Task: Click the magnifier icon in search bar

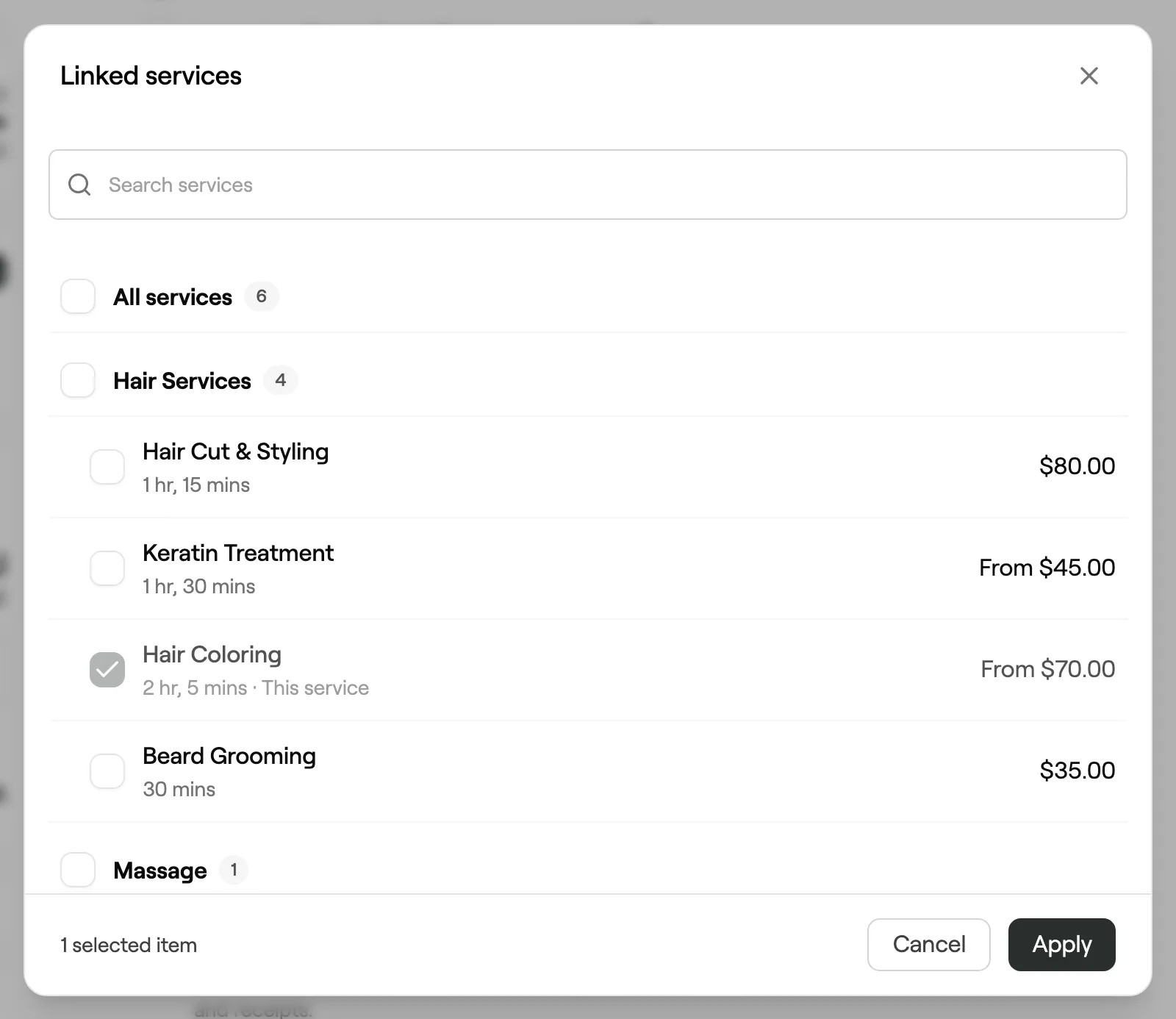Action: tap(79, 185)
